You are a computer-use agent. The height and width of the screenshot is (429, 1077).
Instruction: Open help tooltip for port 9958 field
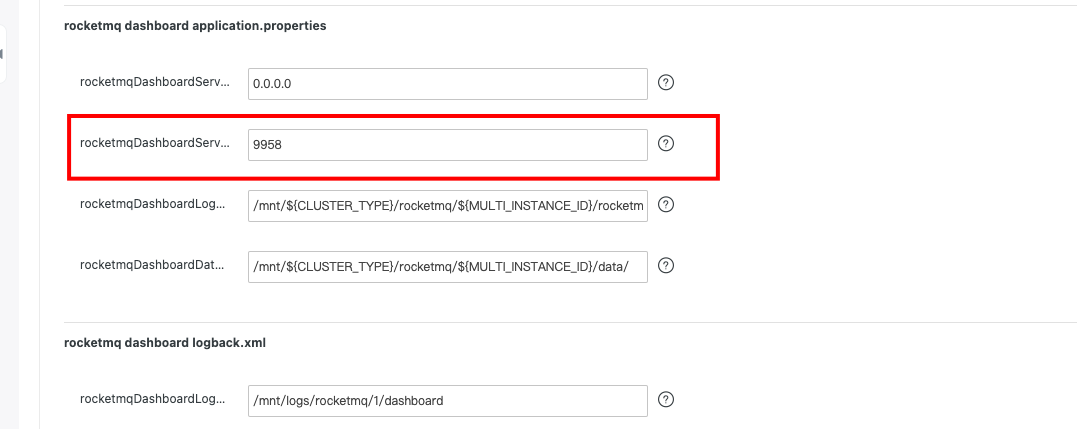(x=666, y=144)
